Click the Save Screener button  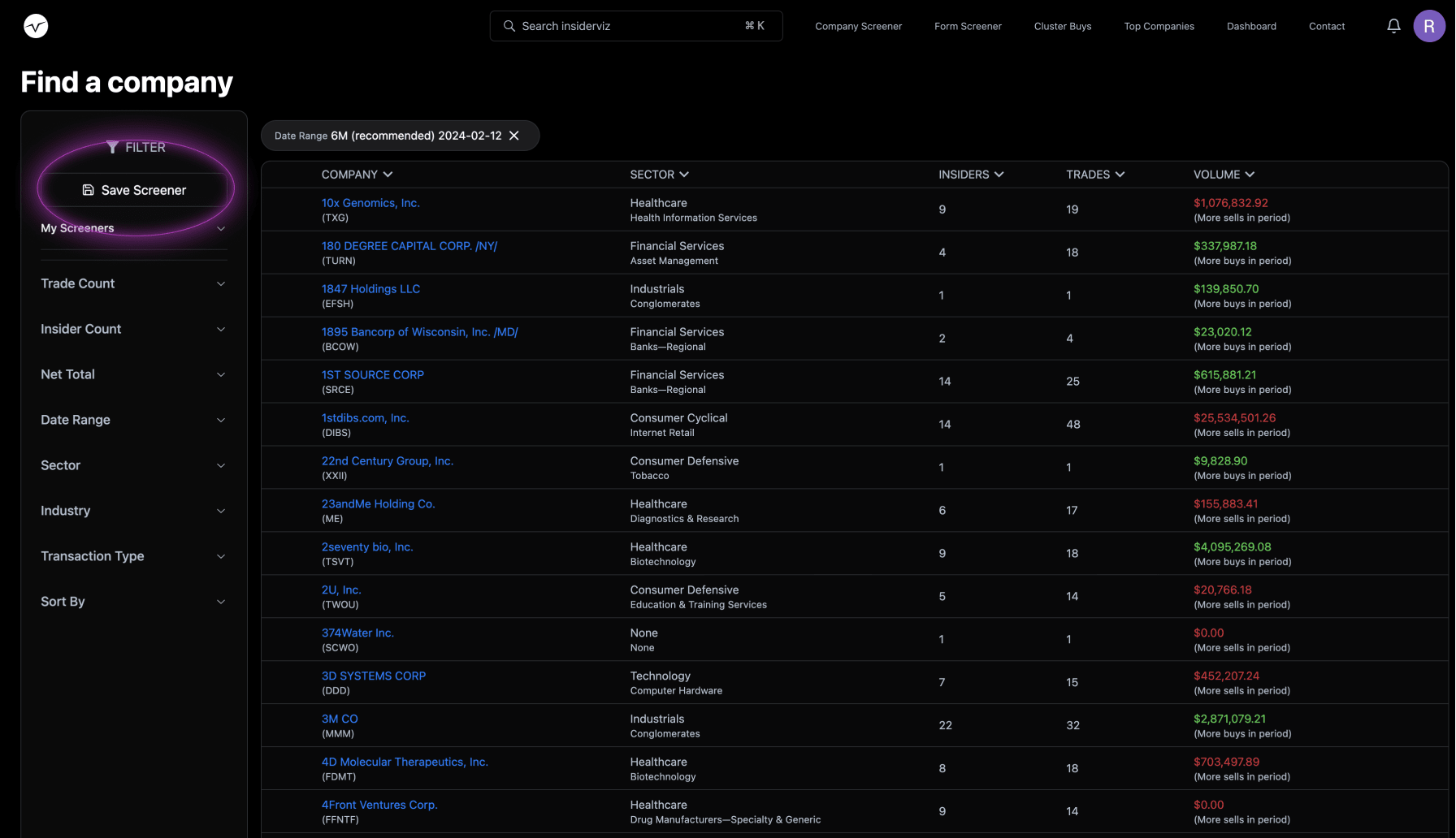(134, 190)
